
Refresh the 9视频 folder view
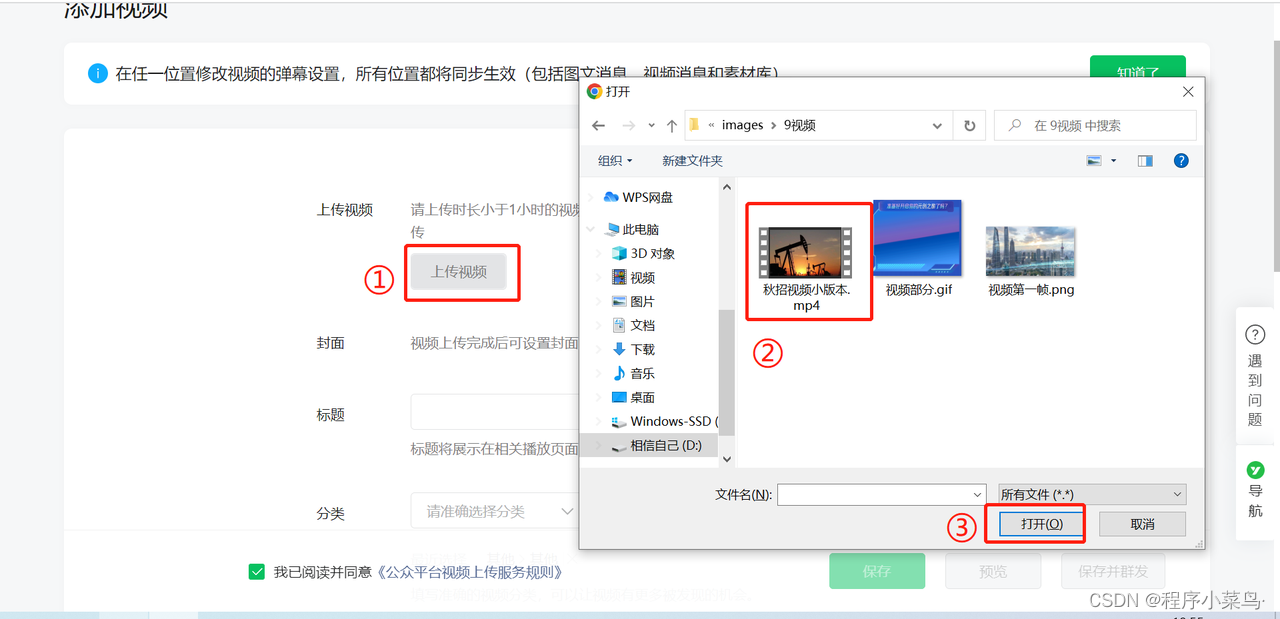point(969,126)
